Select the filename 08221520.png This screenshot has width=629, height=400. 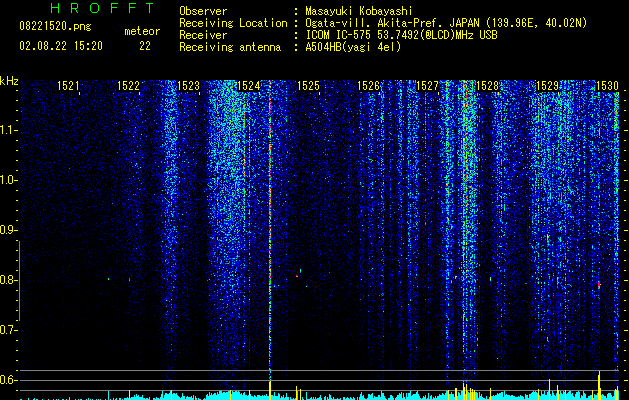coord(55,26)
